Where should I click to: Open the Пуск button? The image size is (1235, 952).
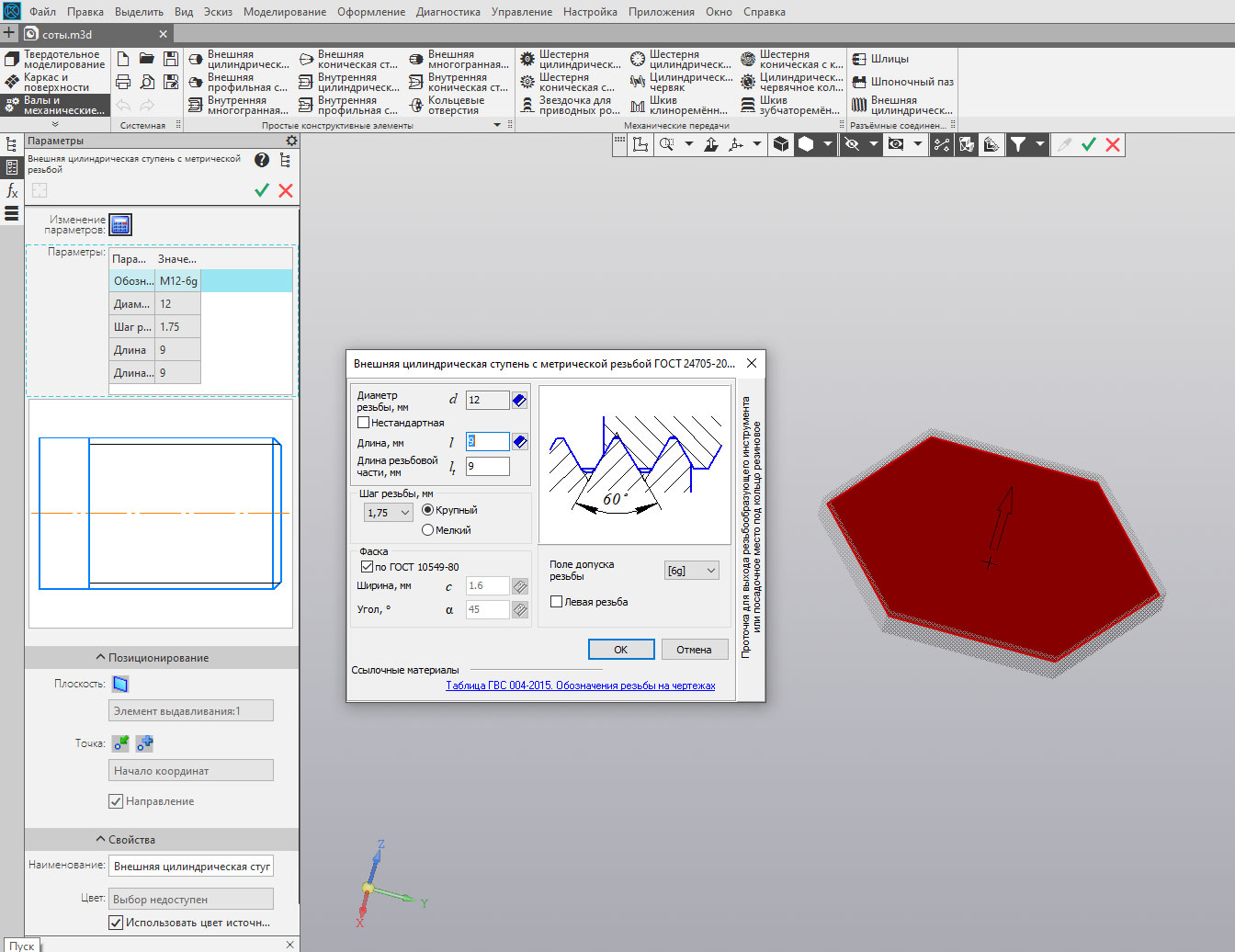coord(21,946)
